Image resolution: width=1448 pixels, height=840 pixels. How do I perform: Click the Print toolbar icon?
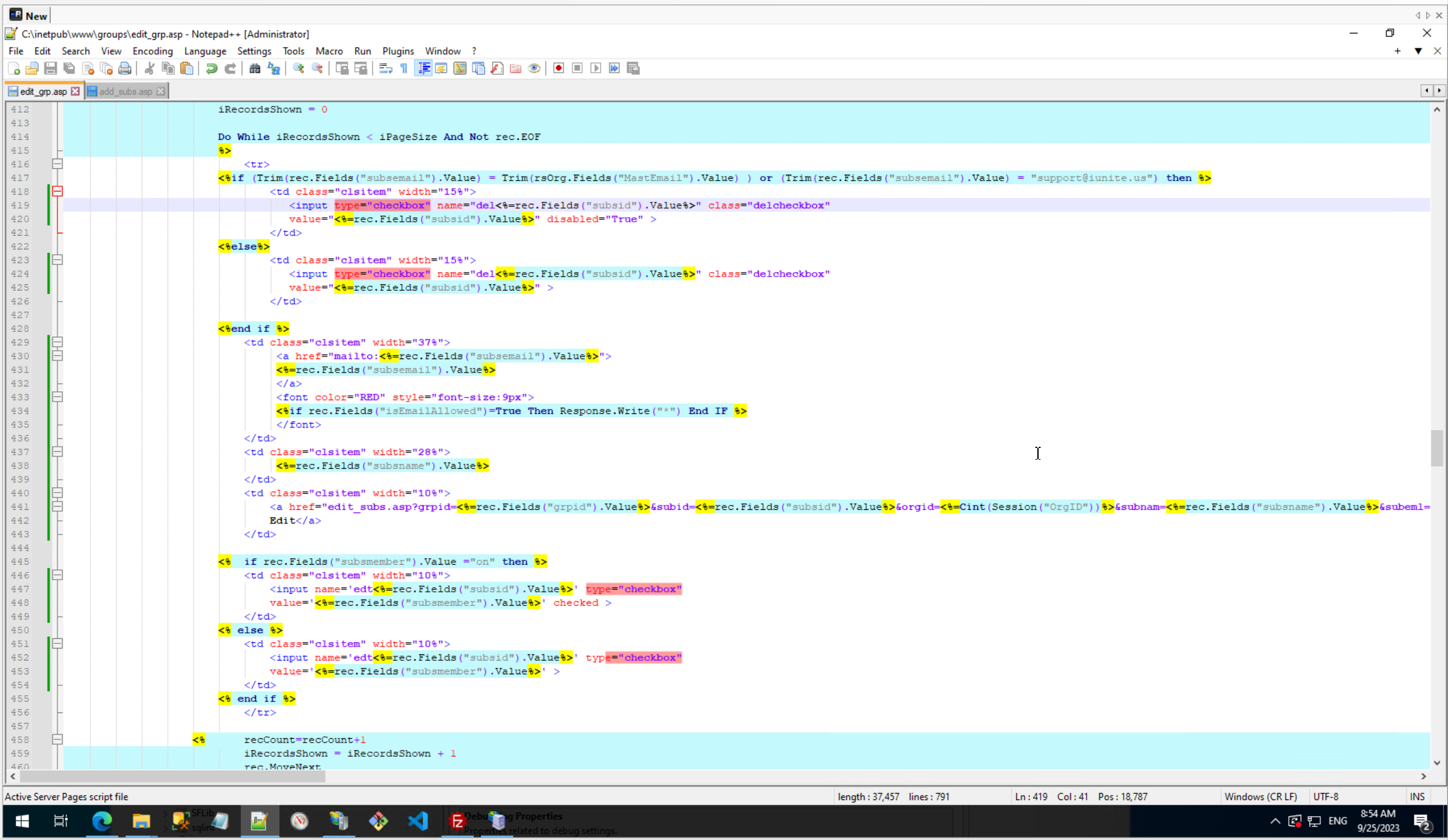pos(125,68)
